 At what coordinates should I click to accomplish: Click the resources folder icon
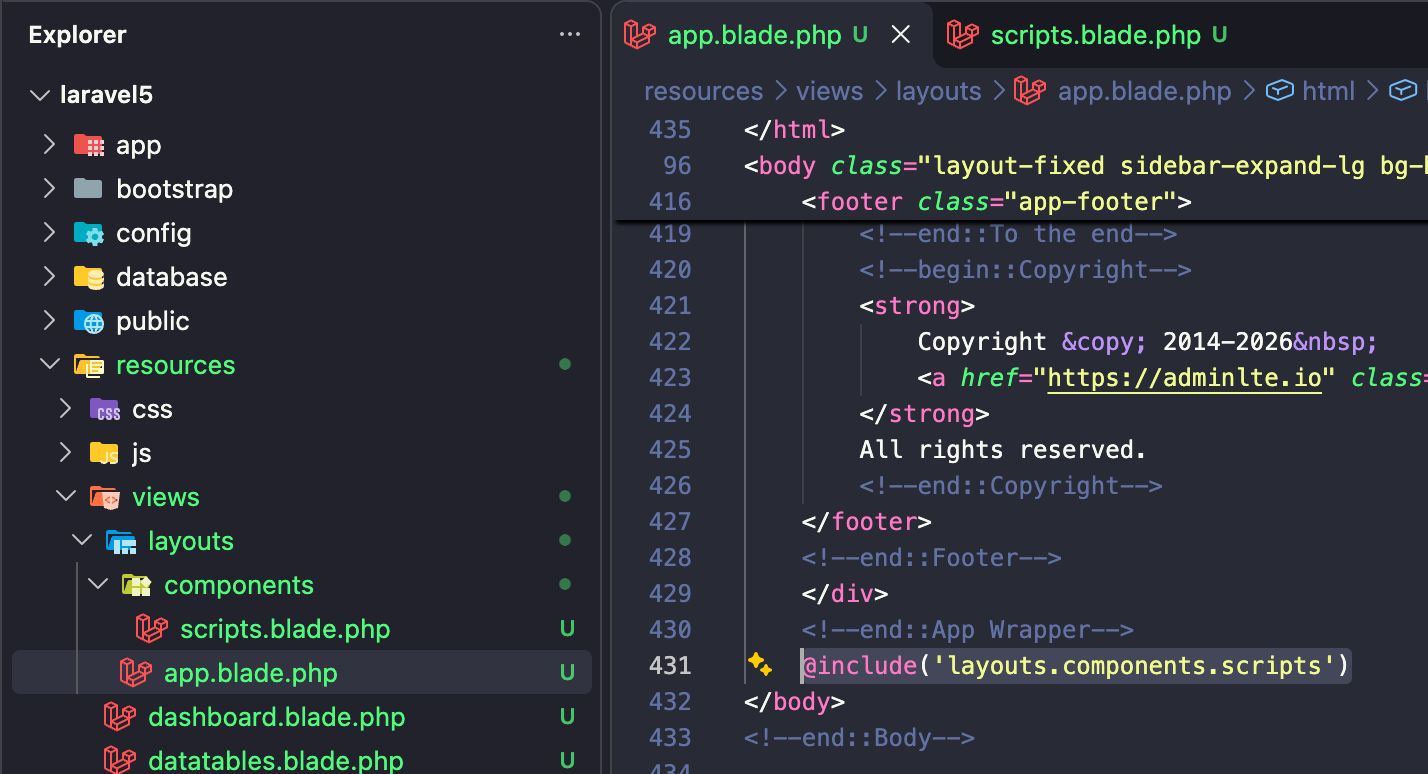88,365
